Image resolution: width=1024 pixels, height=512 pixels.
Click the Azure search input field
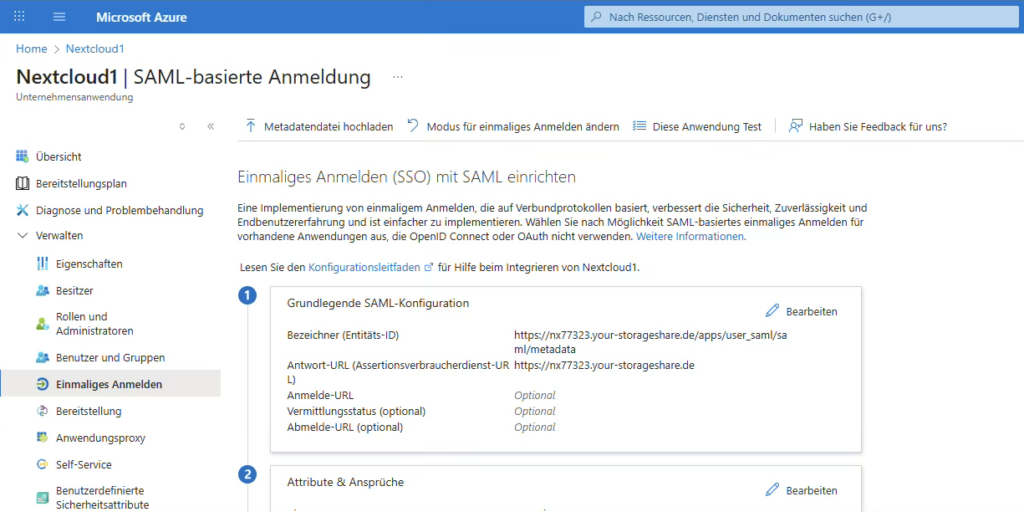[x=800, y=17]
